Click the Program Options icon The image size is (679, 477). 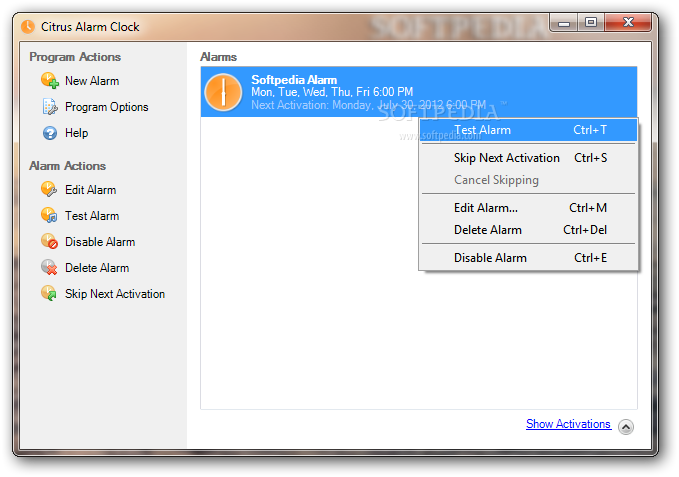point(50,106)
